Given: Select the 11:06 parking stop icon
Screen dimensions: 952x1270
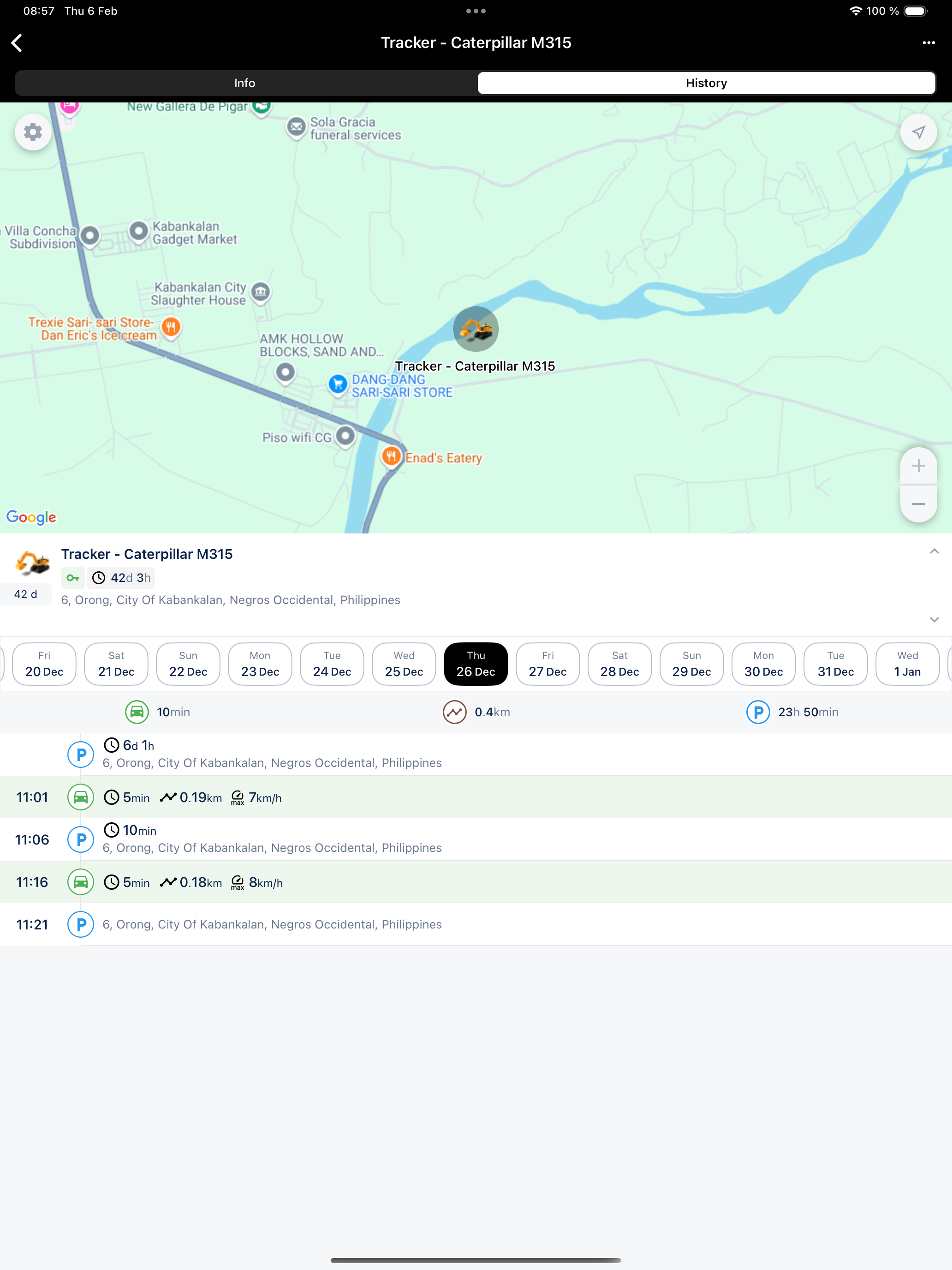Looking at the screenshot, I should (81, 839).
